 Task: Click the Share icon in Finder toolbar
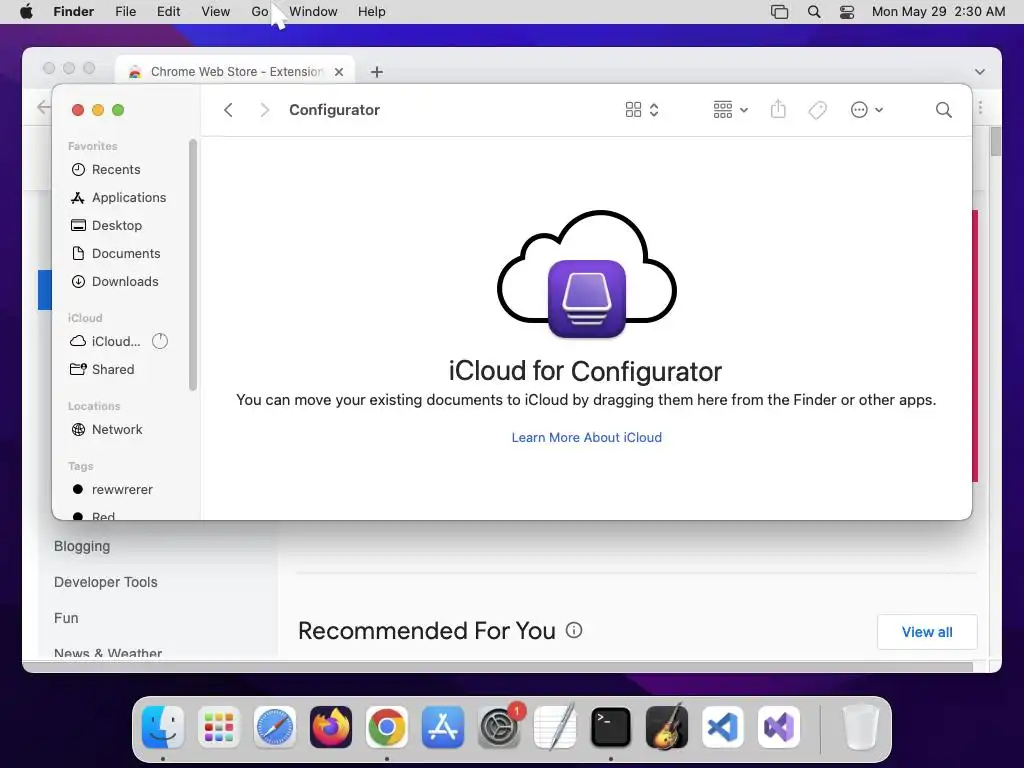tap(778, 109)
